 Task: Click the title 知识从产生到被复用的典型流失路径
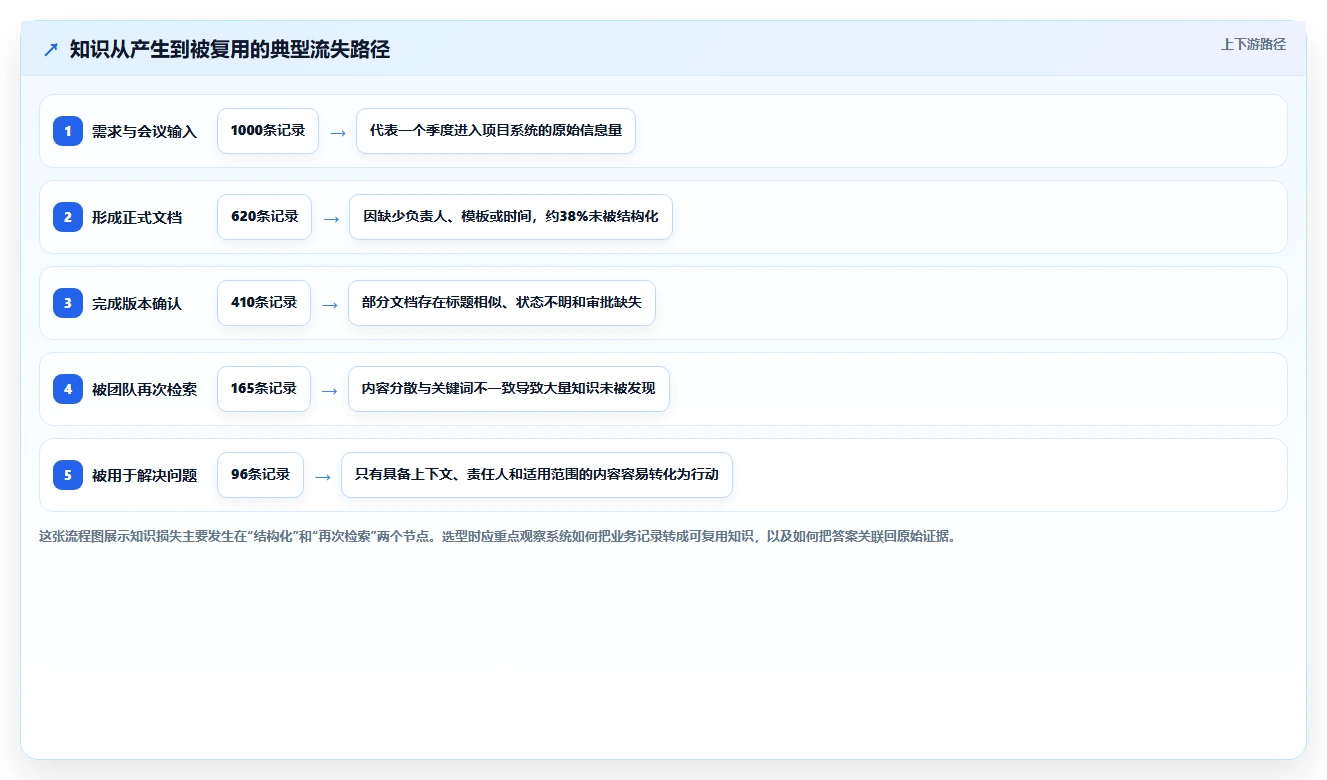coord(230,49)
